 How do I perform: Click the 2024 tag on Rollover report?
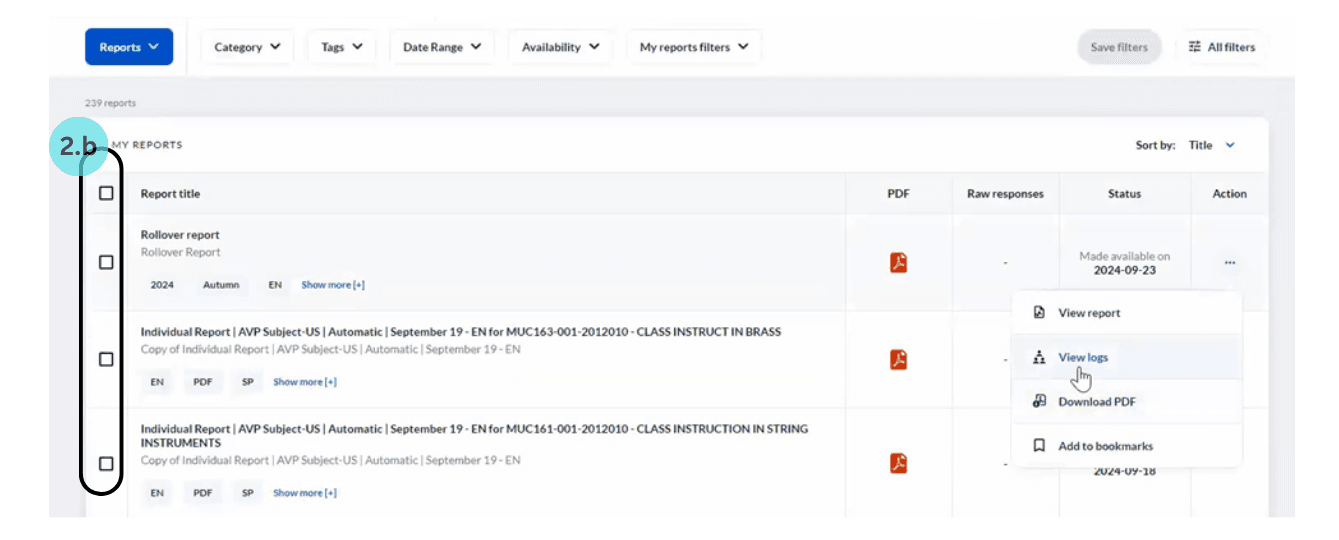coord(162,285)
